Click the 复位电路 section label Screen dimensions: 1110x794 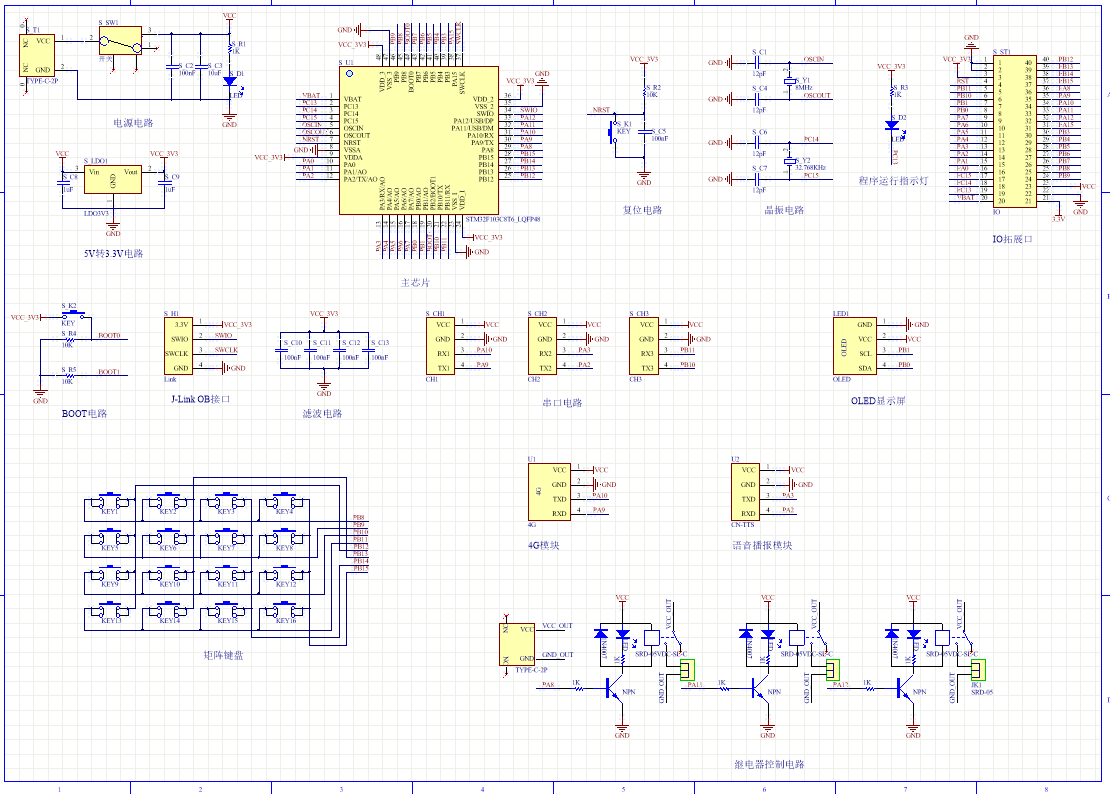(642, 210)
